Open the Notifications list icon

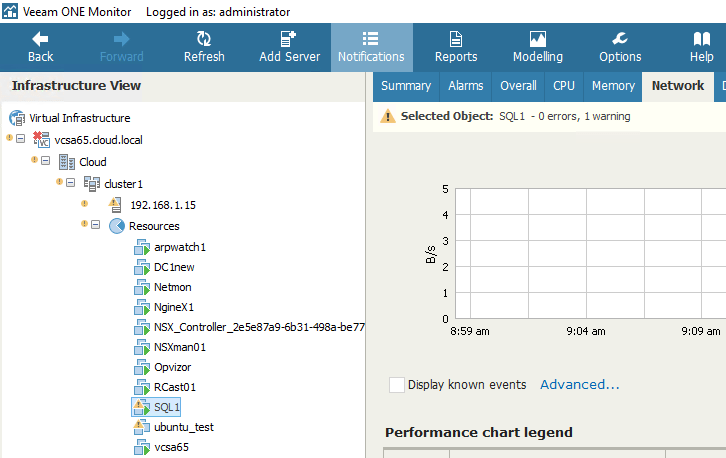point(370,39)
